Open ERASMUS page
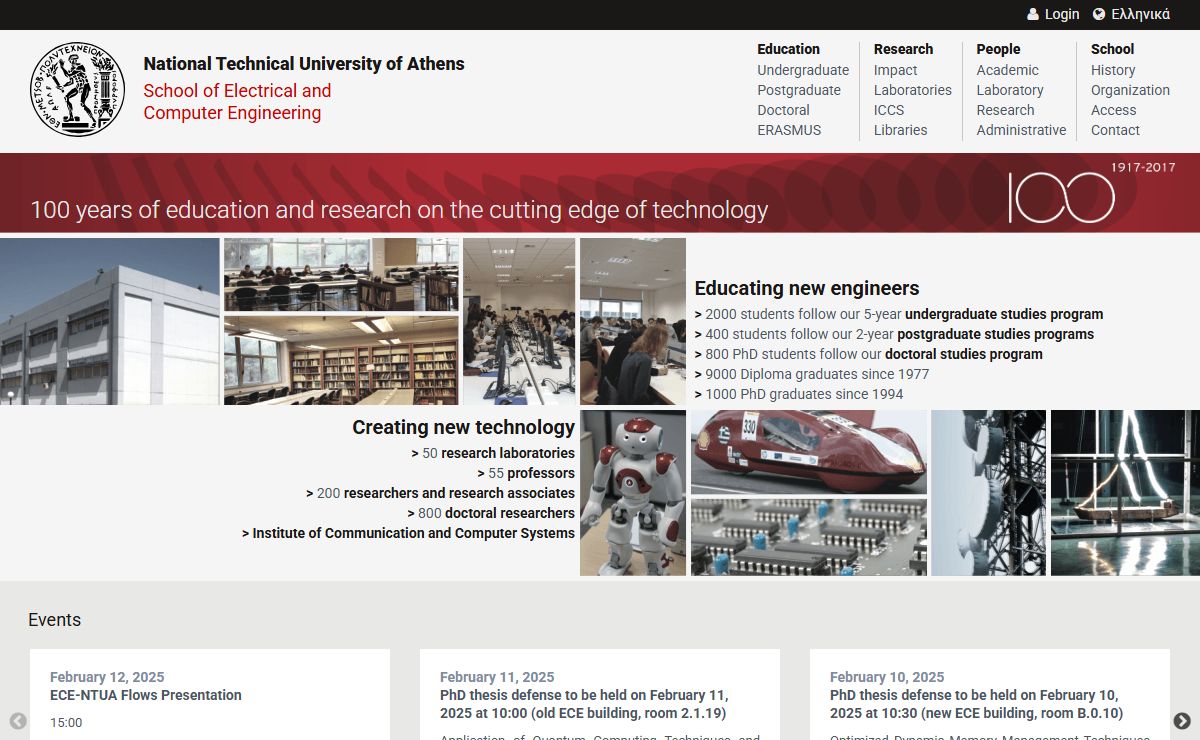1200x740 pixels. click(789, 130)
